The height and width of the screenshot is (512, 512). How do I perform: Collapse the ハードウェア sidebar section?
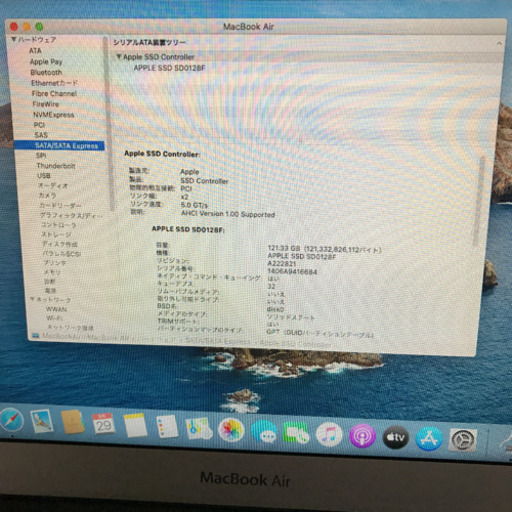[x=14, y=39]
